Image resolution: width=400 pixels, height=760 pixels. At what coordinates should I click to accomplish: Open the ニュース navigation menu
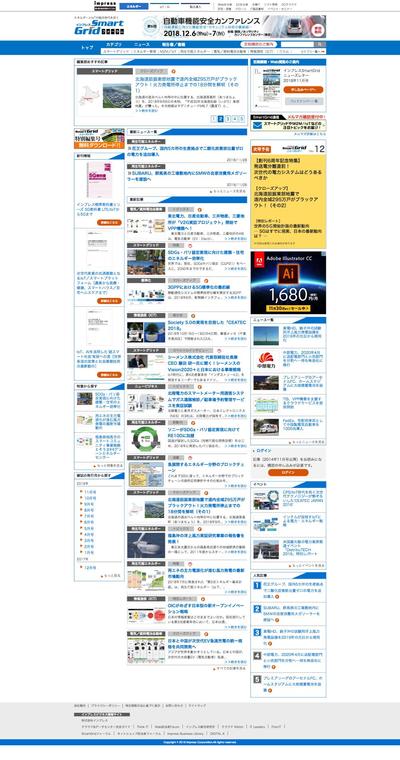142,44
